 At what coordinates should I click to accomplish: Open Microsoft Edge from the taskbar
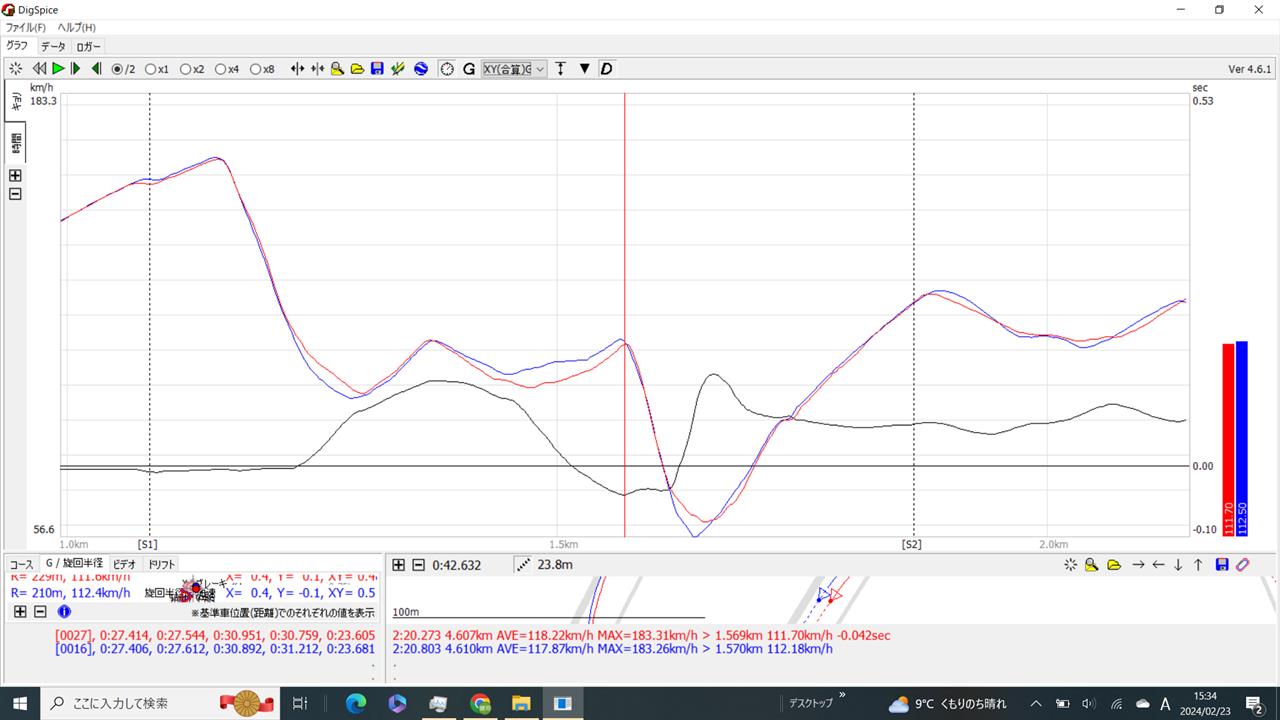pos(356,703)
